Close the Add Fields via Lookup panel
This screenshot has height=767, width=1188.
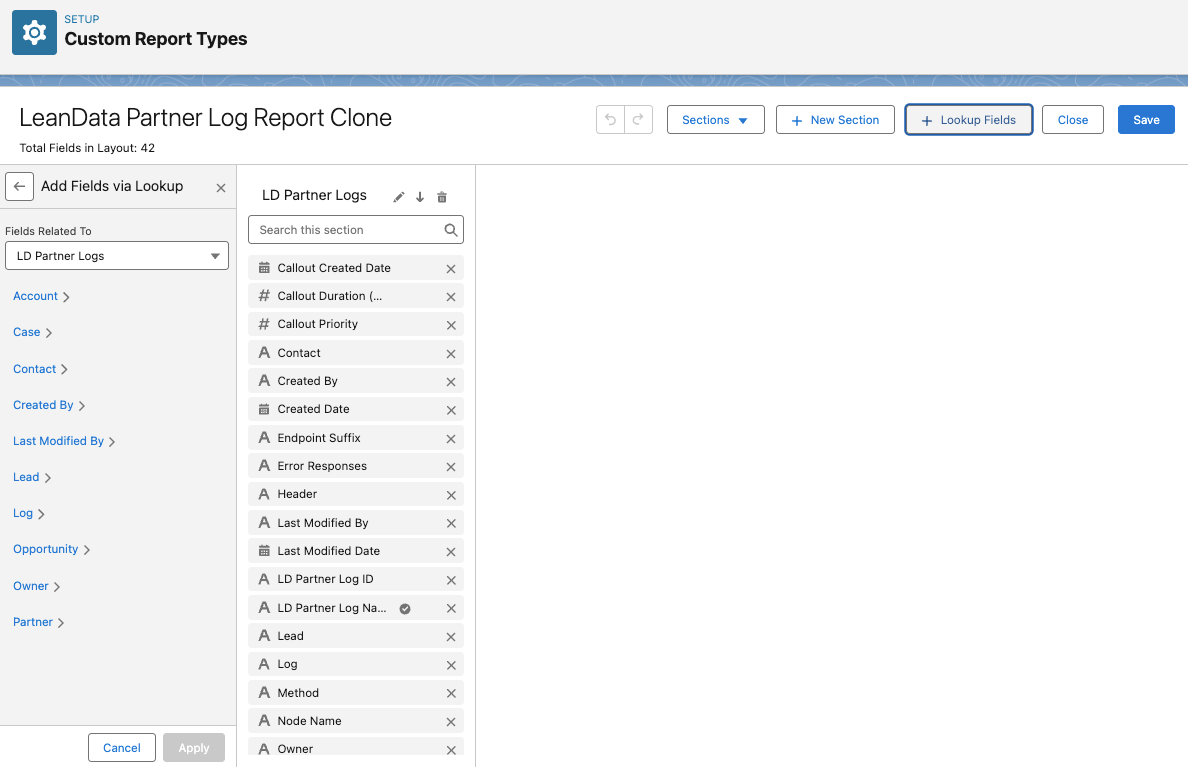click(x=221, y=187)
